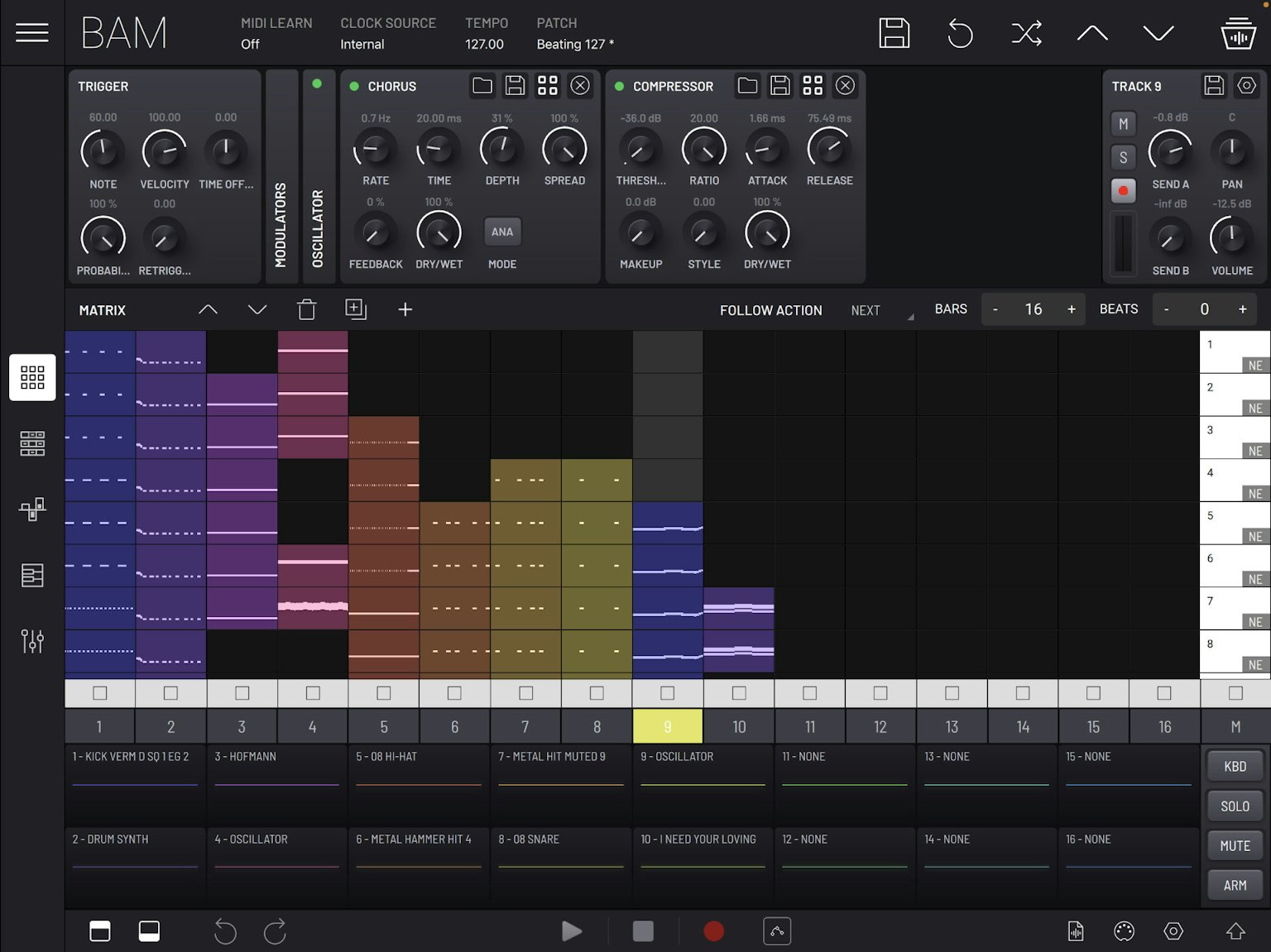Open the mixer faders view in the left sidebar
The image size is (1271, 952).
(x=32, y=641)
